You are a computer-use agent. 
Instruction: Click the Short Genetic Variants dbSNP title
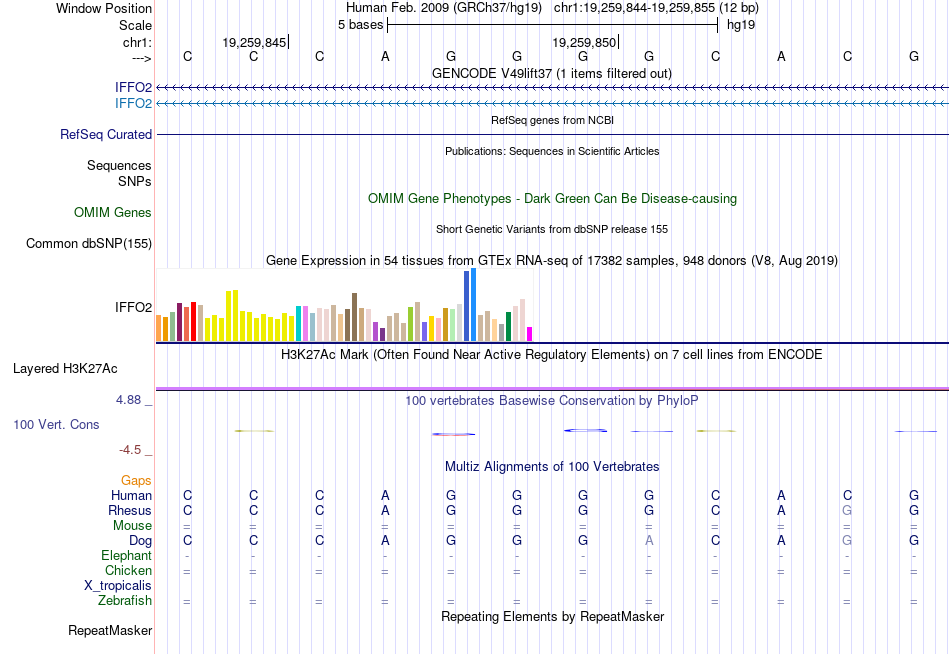[x=552, y=229]
